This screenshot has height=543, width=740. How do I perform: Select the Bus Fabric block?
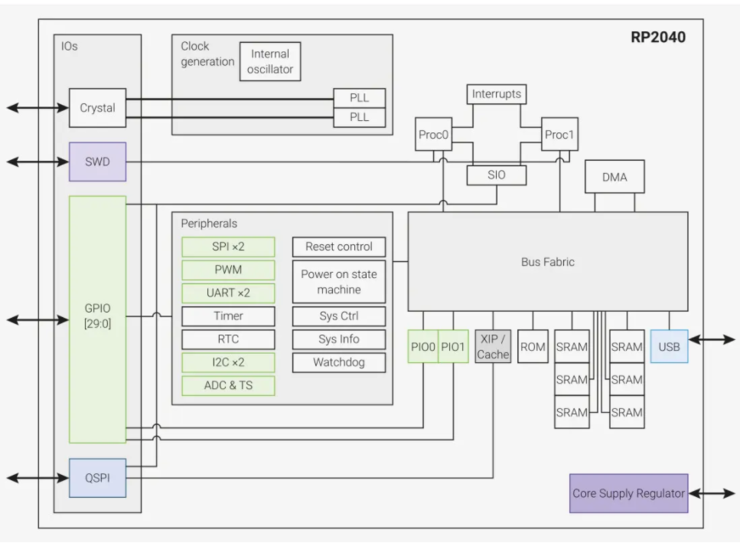point(547,261)
